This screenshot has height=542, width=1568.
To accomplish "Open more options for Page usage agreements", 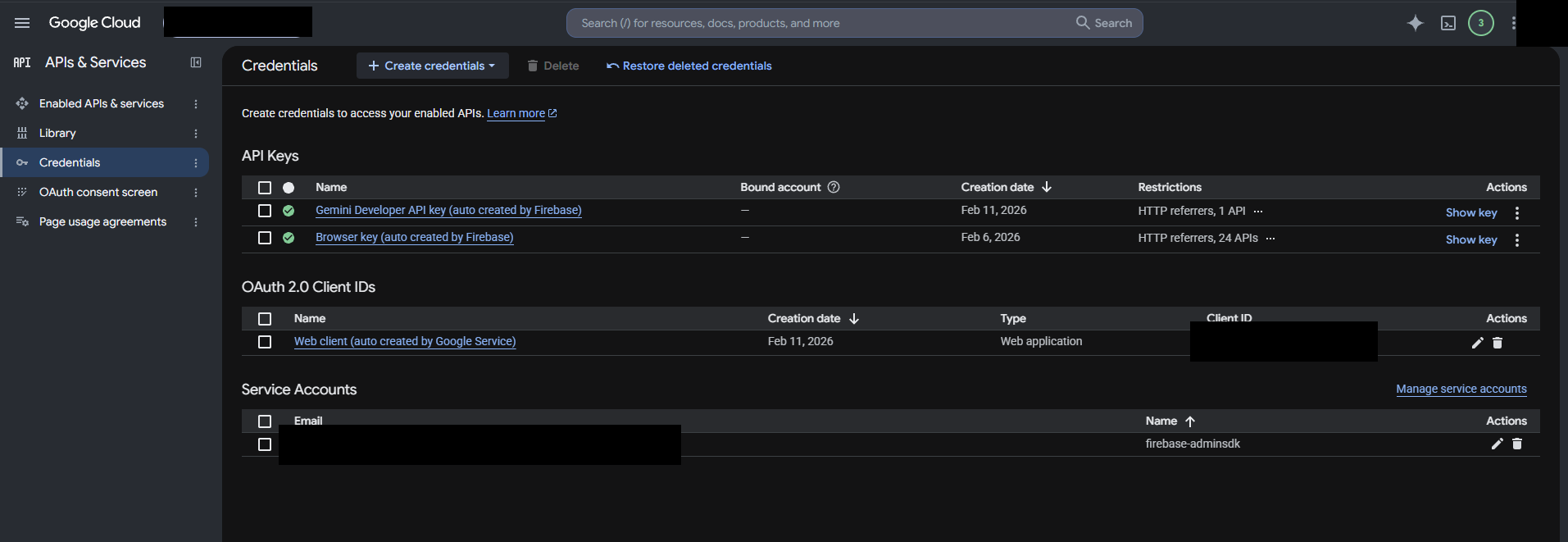I will tap(195, 222).
